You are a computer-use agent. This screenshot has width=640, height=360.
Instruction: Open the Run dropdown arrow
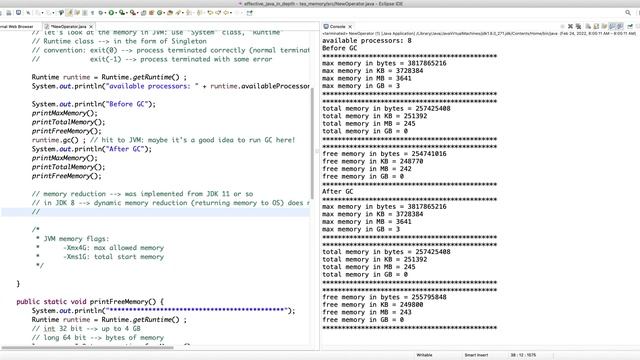[x=116, y=13]
